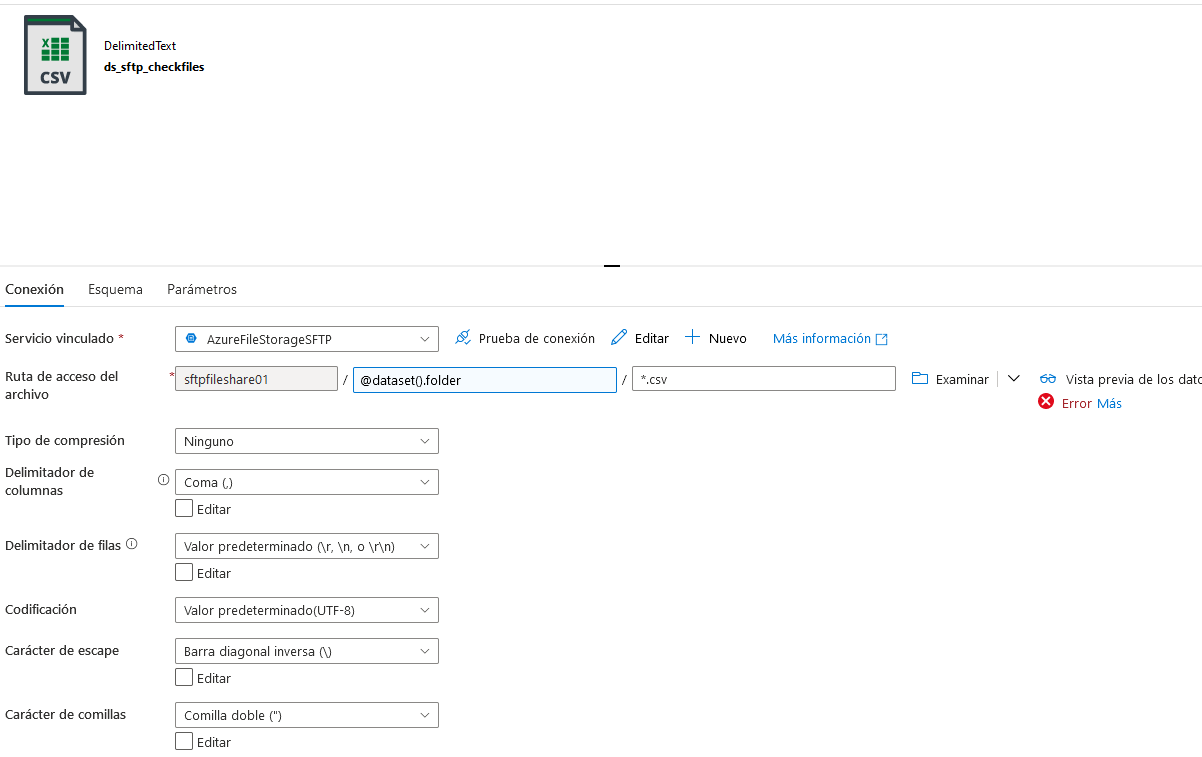Expand chevron next to Examinar
This screenshot has height=757, width=1202.
[x=1013, y=379]
